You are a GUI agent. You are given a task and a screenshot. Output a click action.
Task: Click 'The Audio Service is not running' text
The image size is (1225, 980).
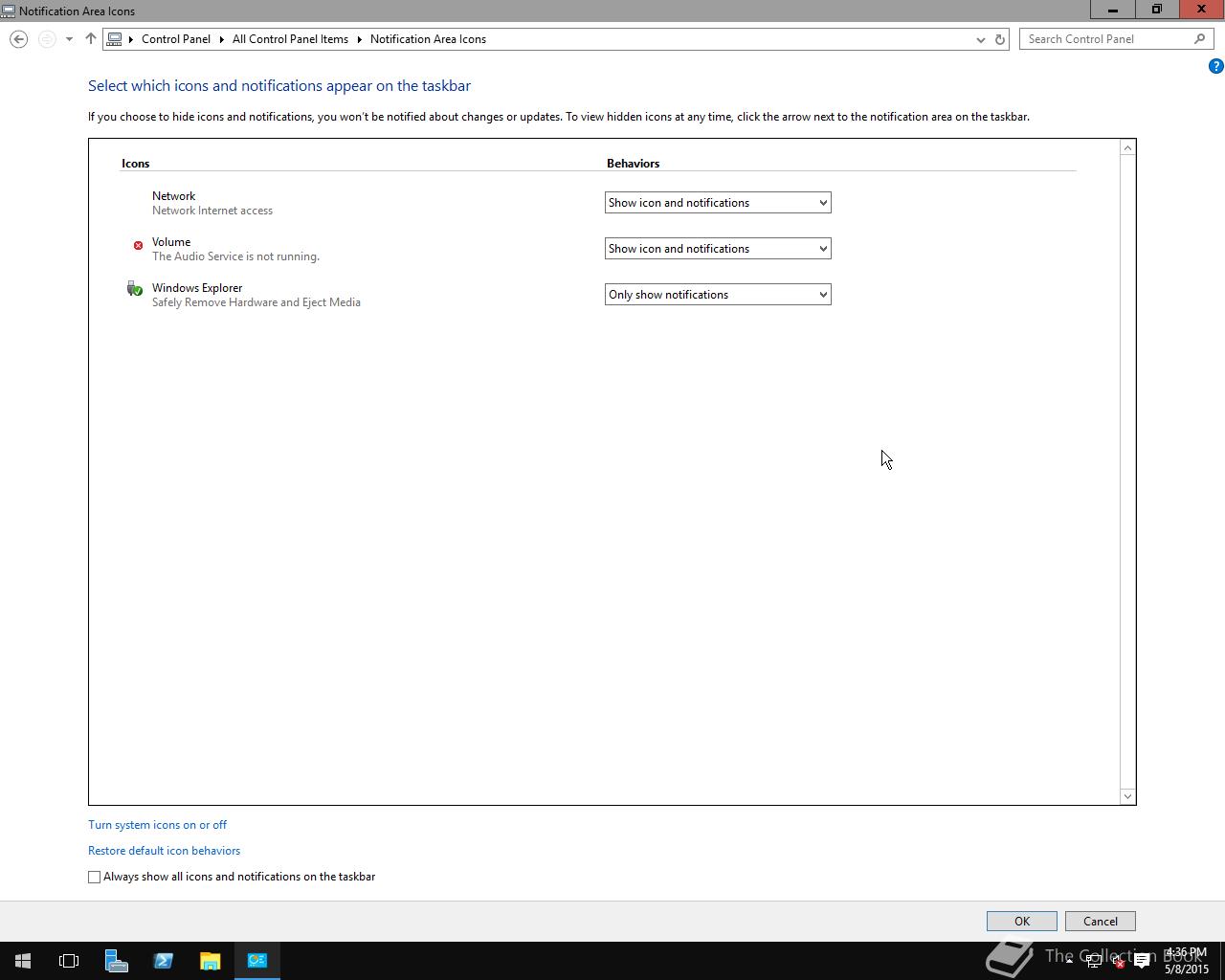tap(235, 256)
